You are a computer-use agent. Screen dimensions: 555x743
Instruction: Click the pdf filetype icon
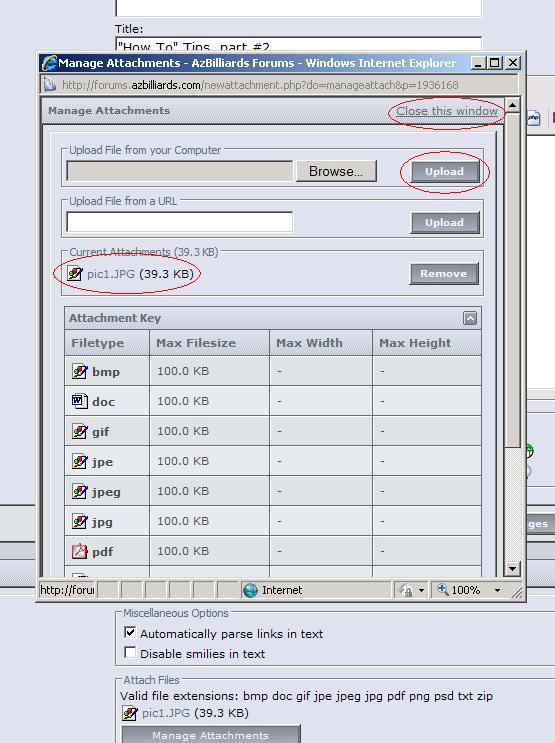(80, 551)
